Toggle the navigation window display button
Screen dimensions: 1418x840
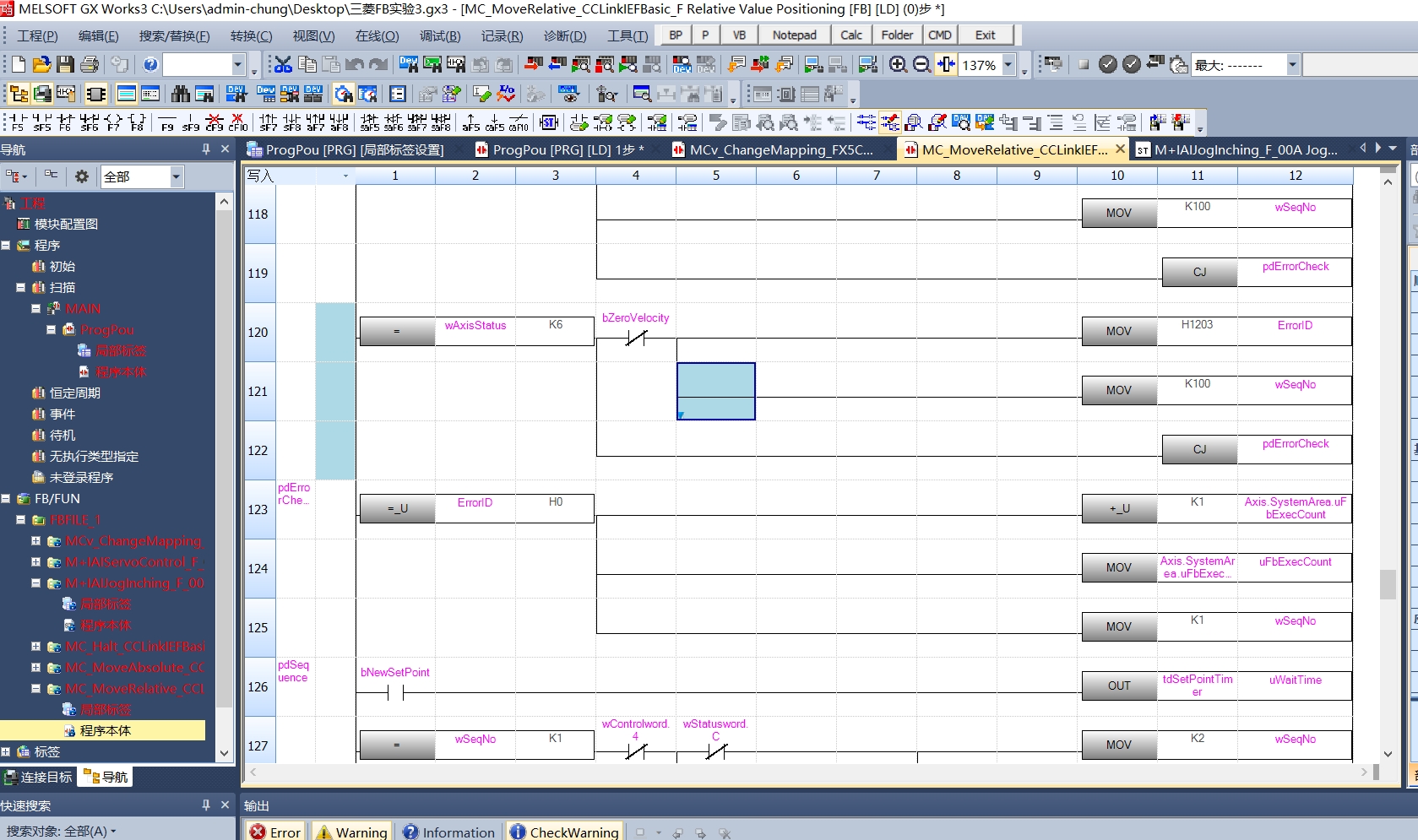click(19, 94)
